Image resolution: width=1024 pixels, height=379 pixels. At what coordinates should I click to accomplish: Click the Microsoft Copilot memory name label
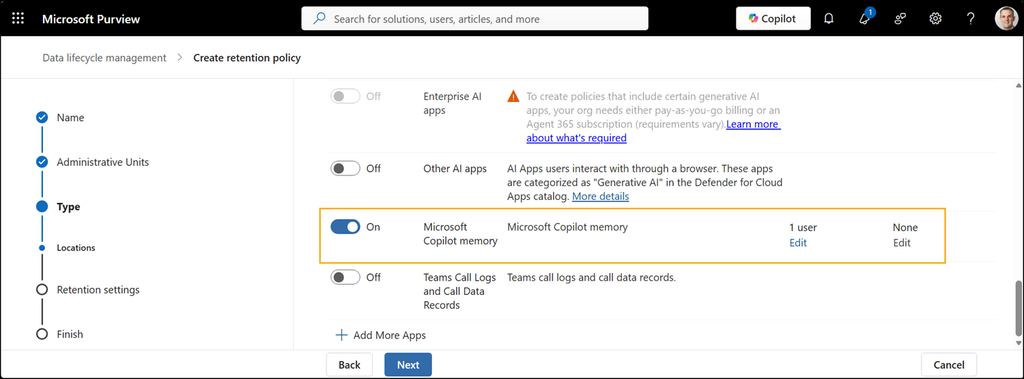(x=460, y=234)
